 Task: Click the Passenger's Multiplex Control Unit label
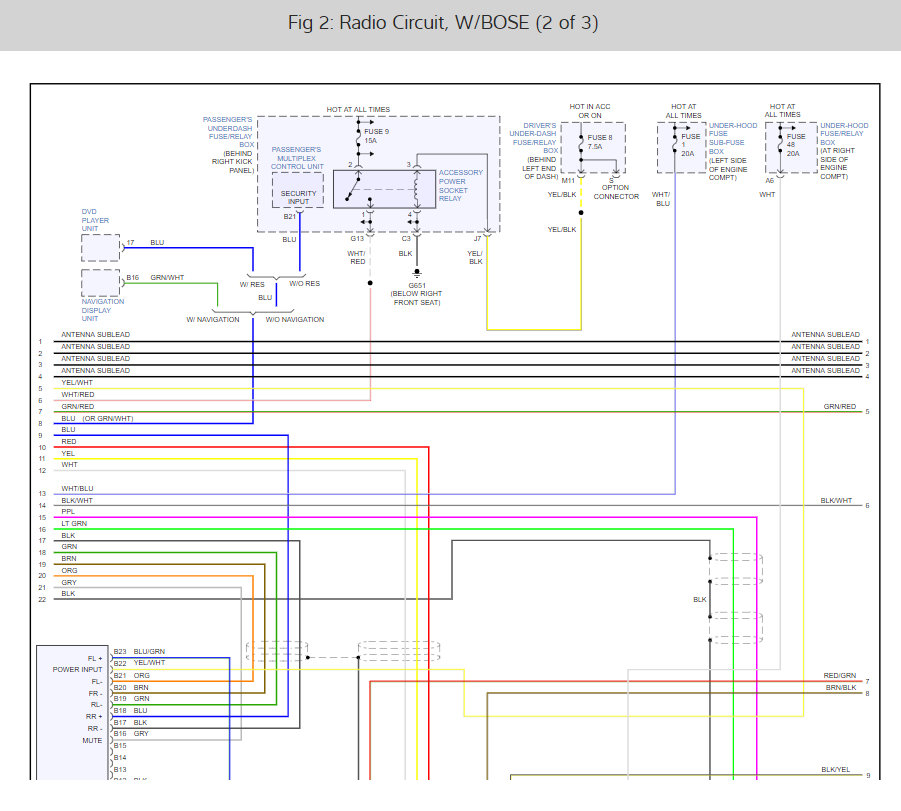[x=299, y=158]
